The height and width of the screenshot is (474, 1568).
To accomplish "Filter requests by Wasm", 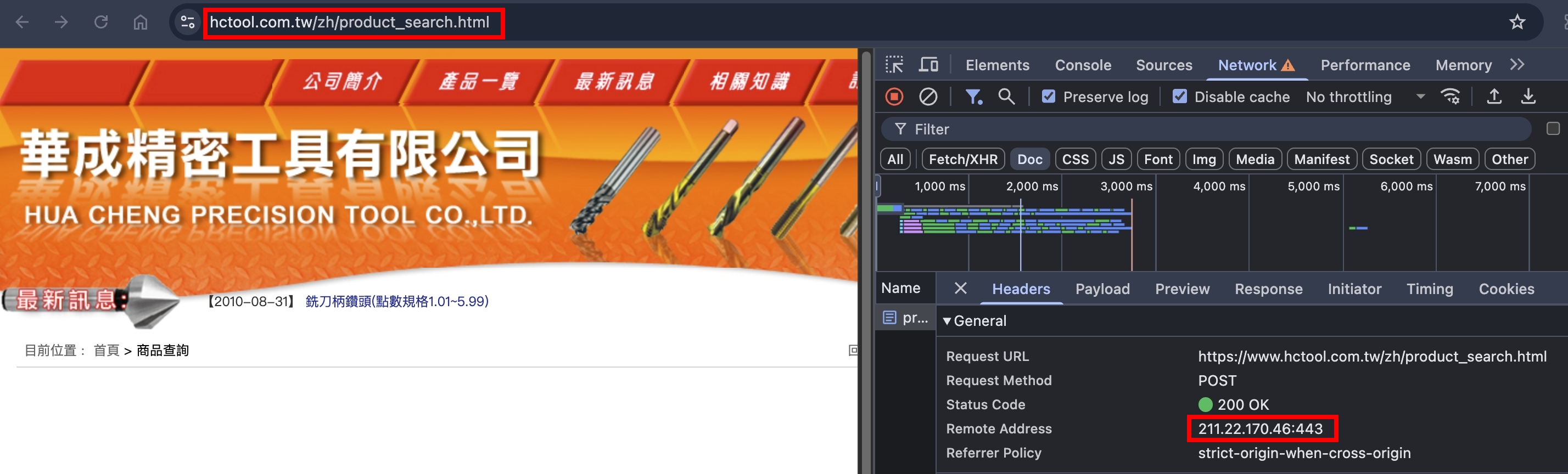I will click(x=1452, y=160).
